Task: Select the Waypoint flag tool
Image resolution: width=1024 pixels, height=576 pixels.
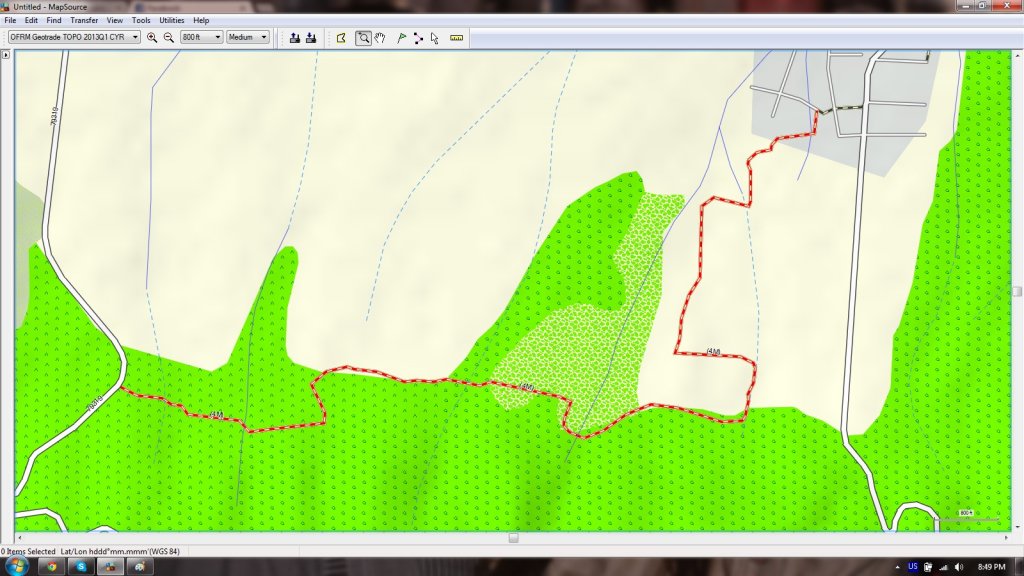Action: [x=402, y=37]
